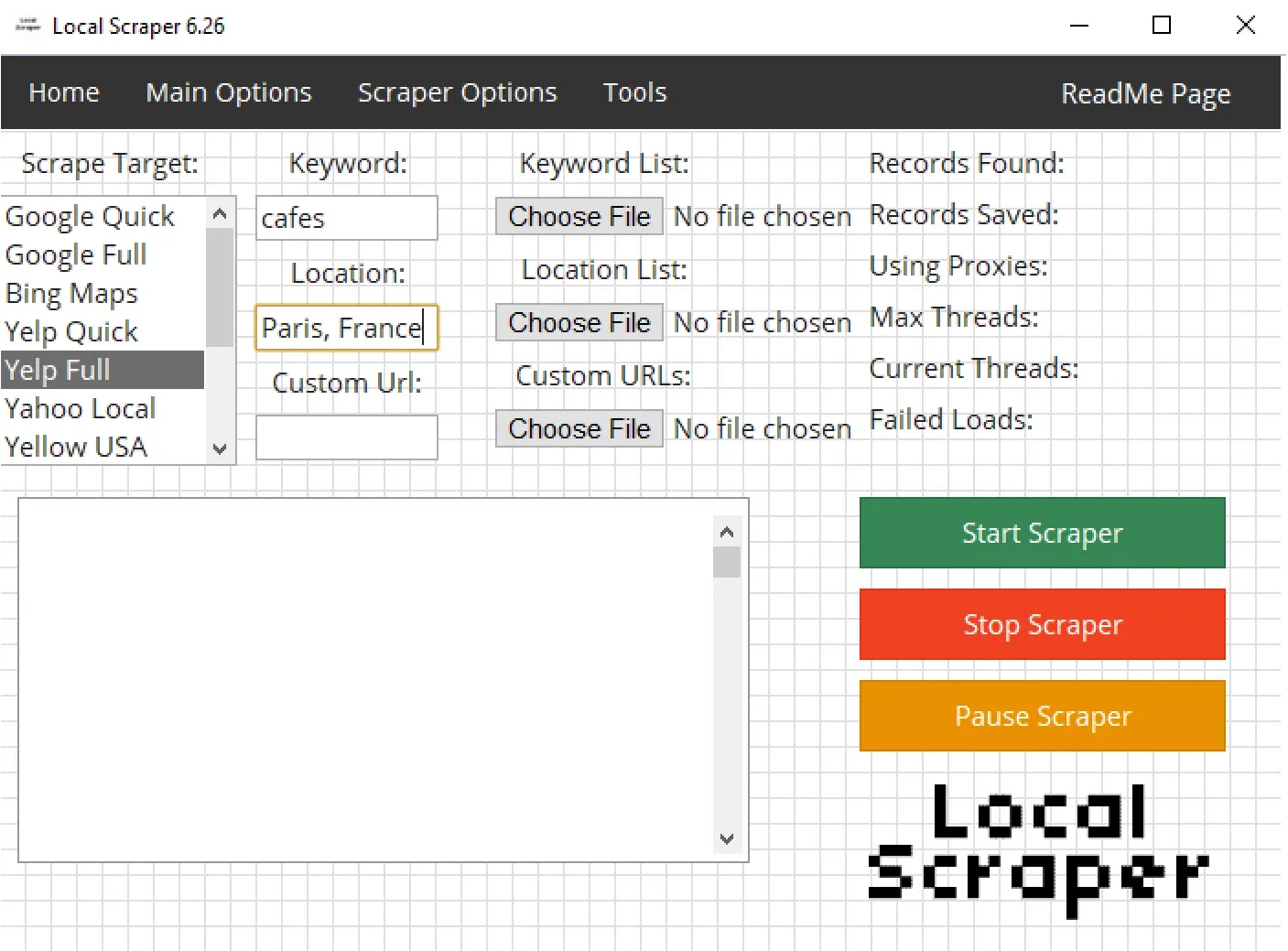Open the Home menu
The width and height of the screenshot is (1288, 951).
64,92
